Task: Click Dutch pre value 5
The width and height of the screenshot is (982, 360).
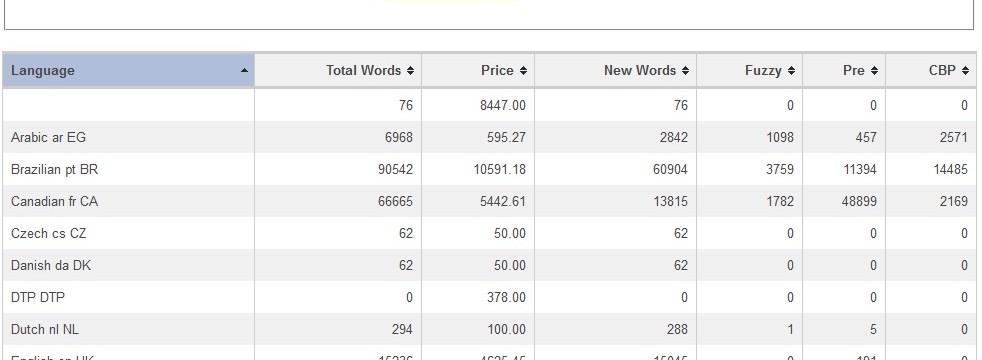Action: click(873, 329)
